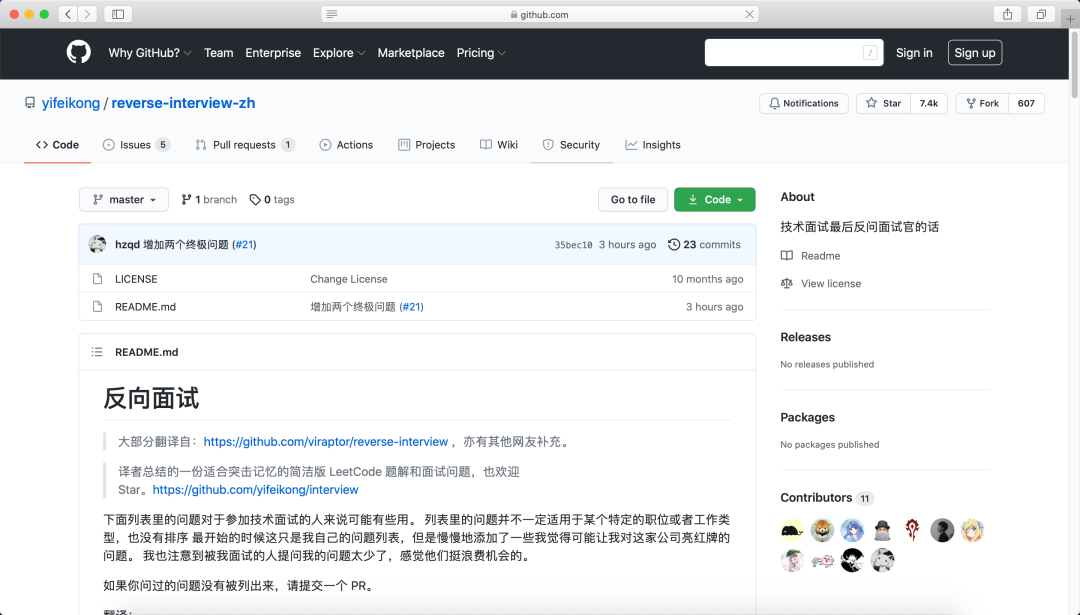Click the Readme book icon in About
The height and width of the screenshot is (615, 1080).
pyautogui.click(x=787, y=256)
